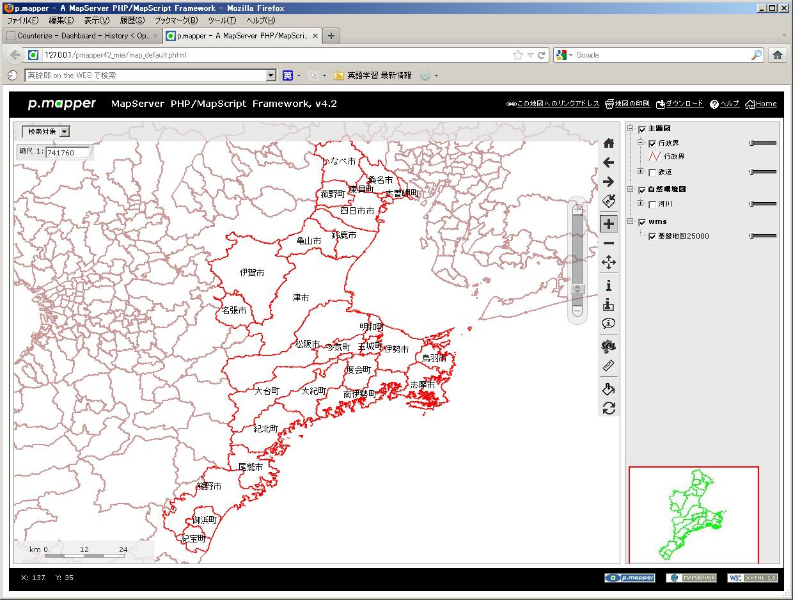Switch to the Counterize Dashboard tab

tap(80, 35)
